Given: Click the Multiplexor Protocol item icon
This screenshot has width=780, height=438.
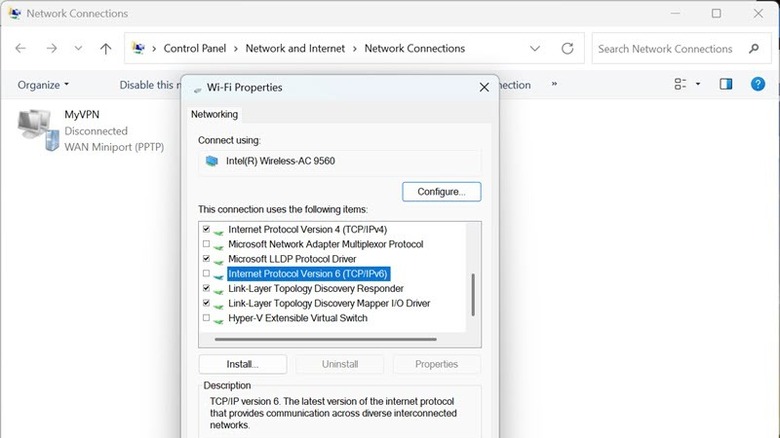Looking at the screenshot, I should coord(218,246).
